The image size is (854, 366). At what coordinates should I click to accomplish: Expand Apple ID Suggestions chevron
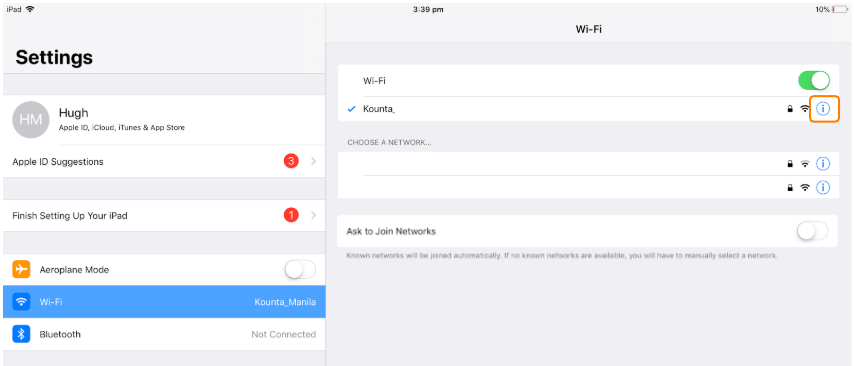point(314,161)
